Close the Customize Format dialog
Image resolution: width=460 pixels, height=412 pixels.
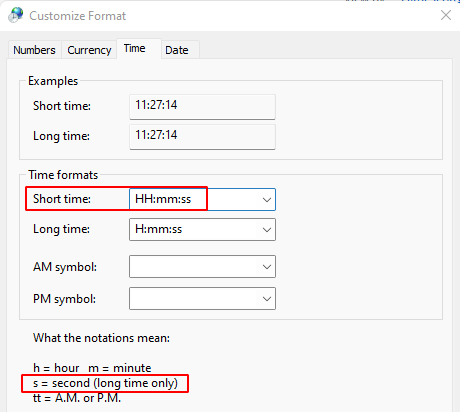click(x=446, y=15)
